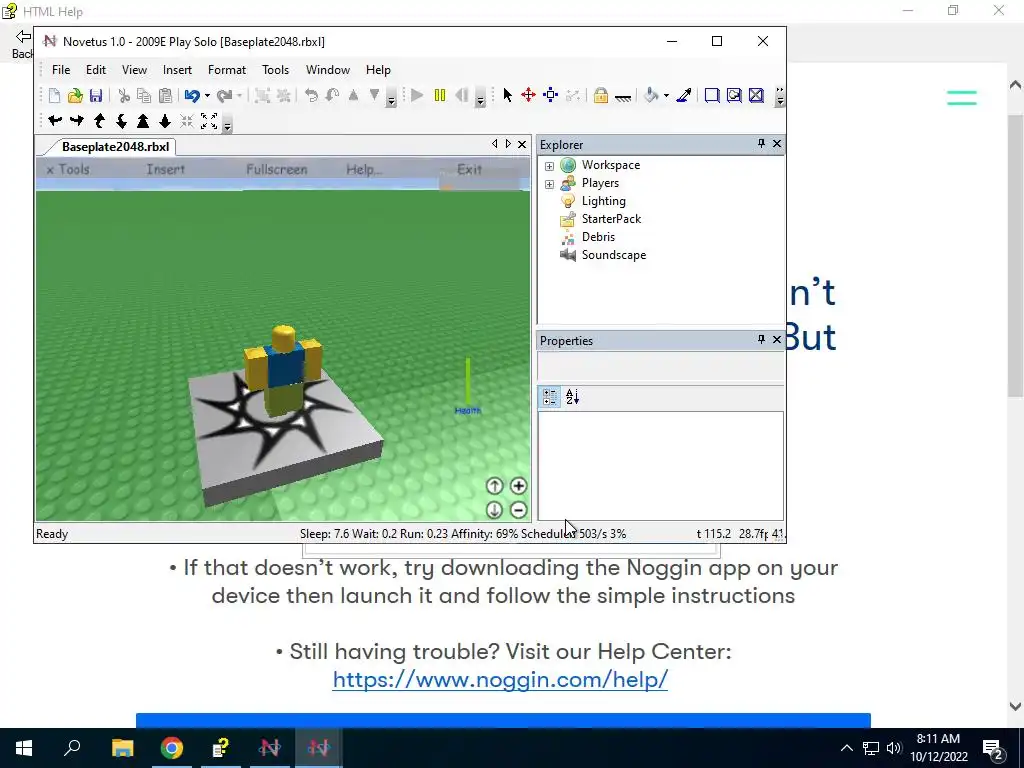Open the Format menu
The height and width of the screenshot is (768, 1024).
click(x=227, y=70)
